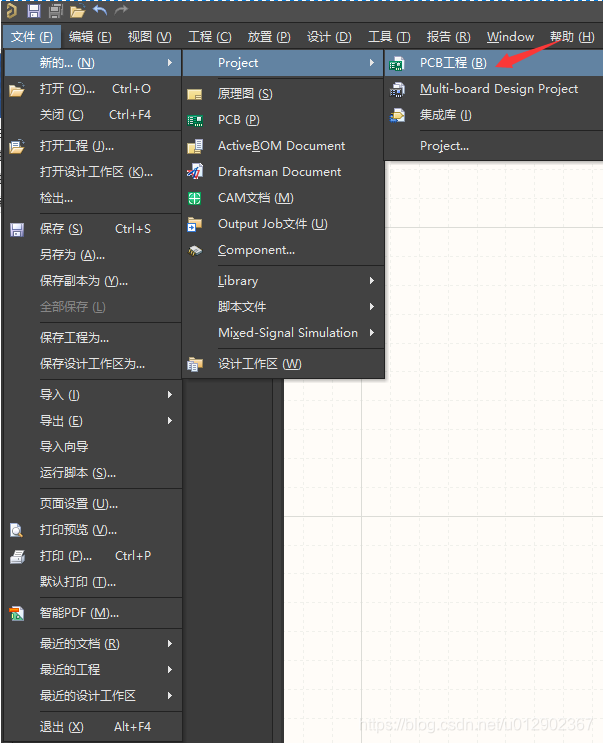The width and height of the screenshot is (603, 743).
Task: Expand the 最近的文档 (R) submenu arrow
Action: [170, 643]
